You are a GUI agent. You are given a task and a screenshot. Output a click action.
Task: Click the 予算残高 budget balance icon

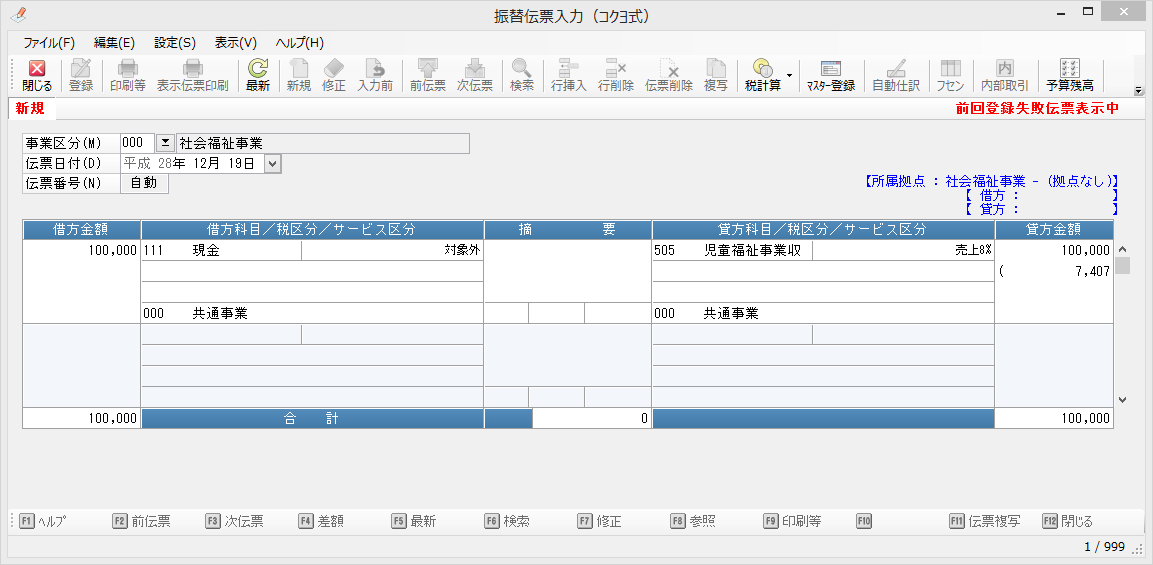[1069, 75]
